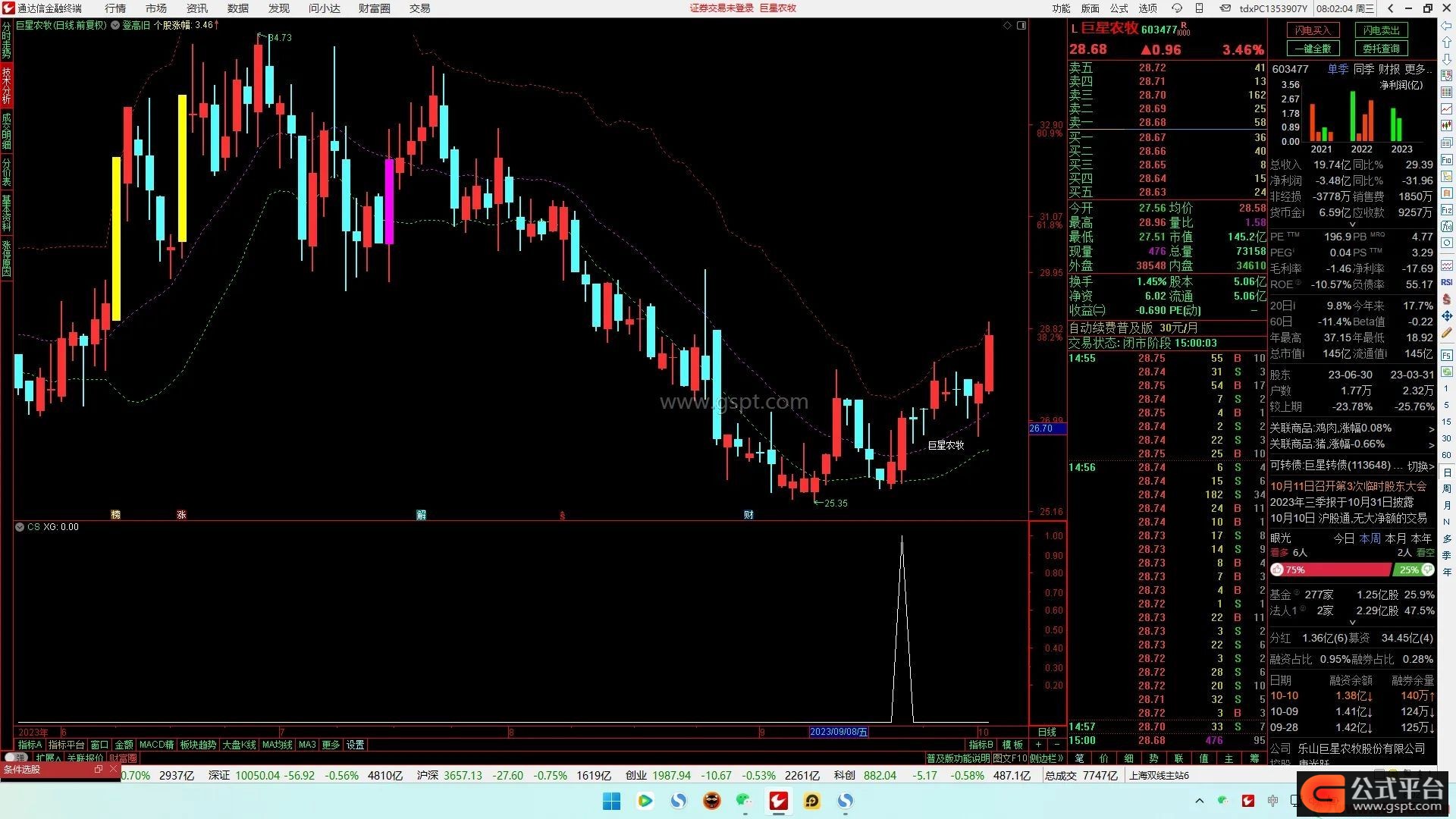Click the '+' zoom-in chart button
The height and width of the screenshot is (819, 1456).
click(1039, 745)
